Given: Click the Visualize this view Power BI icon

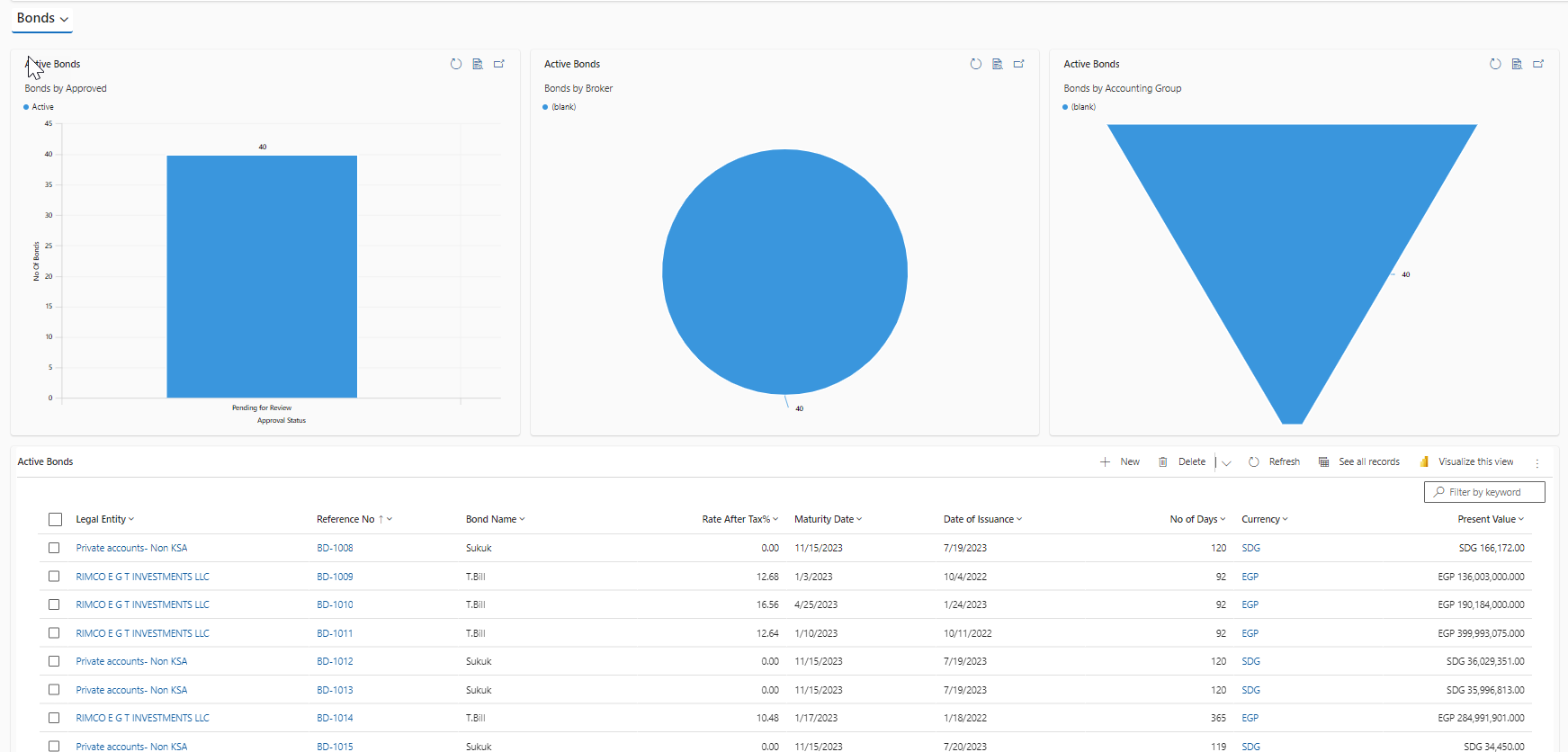Looking at the screenshot, I should point(1424,462).
